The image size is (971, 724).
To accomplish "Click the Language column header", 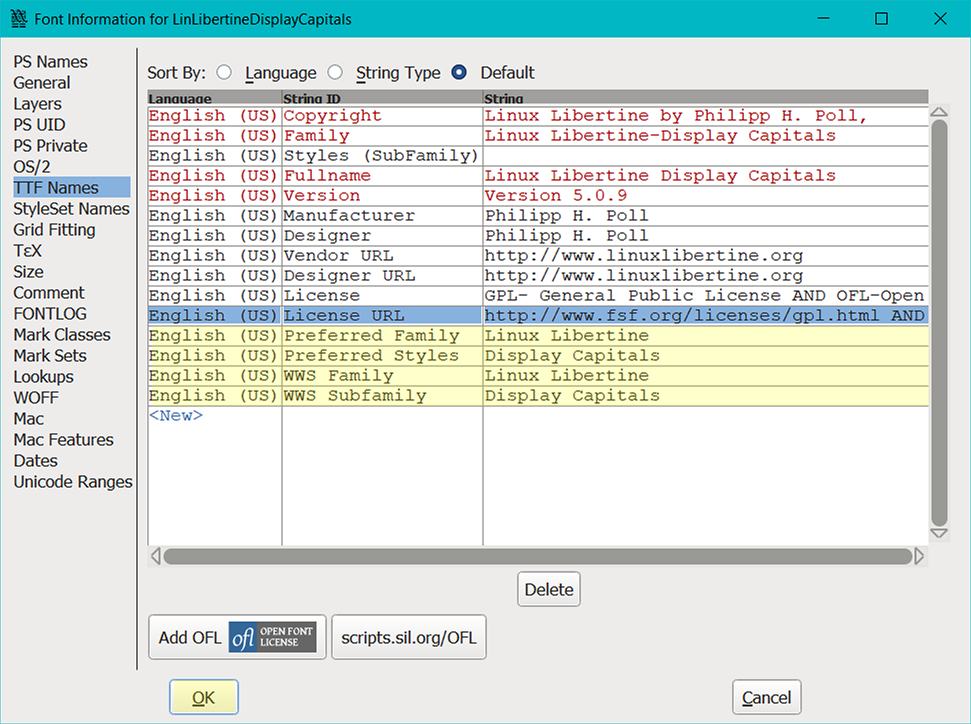I will [215, 98].
